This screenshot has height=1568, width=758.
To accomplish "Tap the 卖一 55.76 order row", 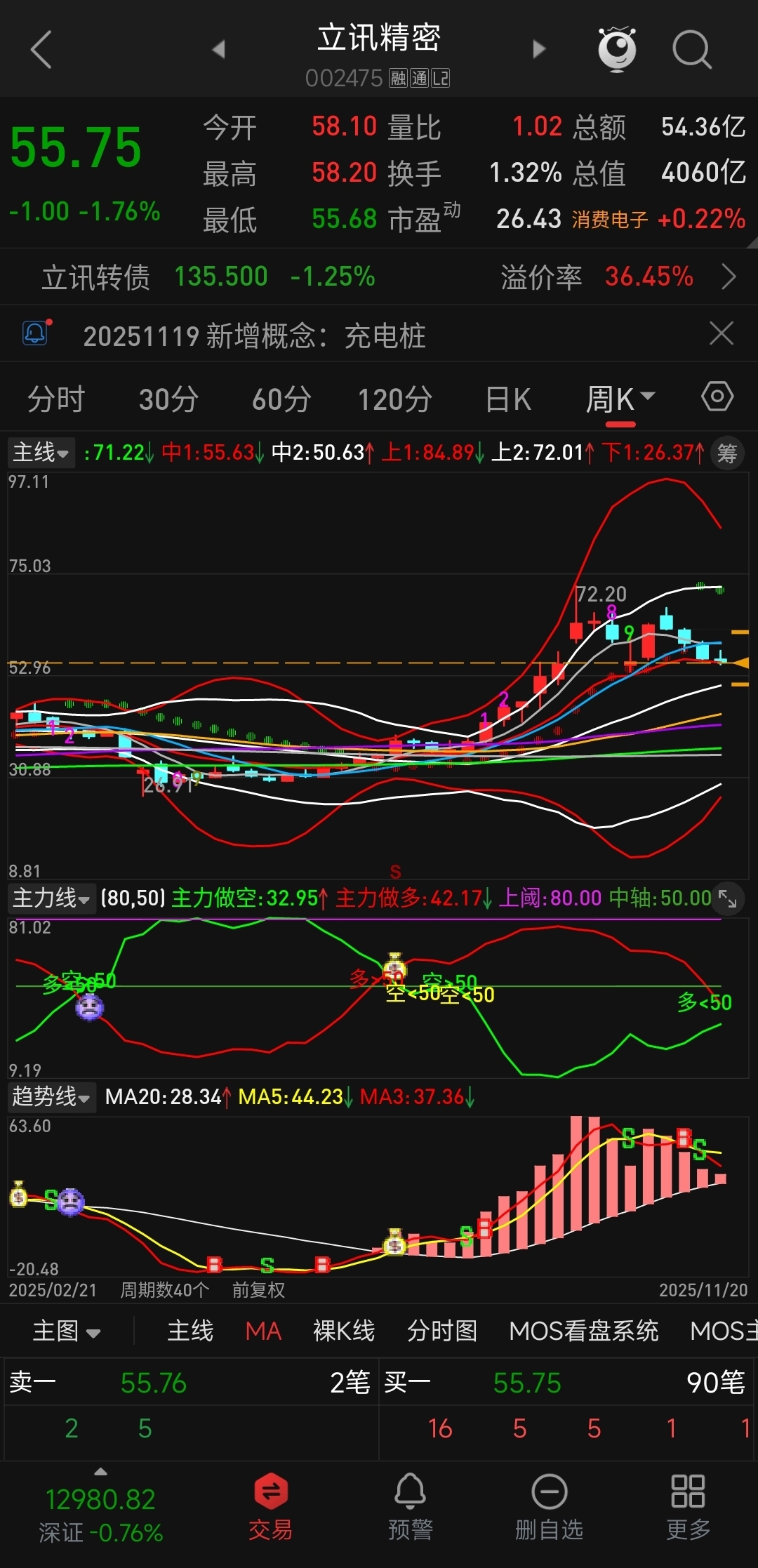I will [189, 1383].
